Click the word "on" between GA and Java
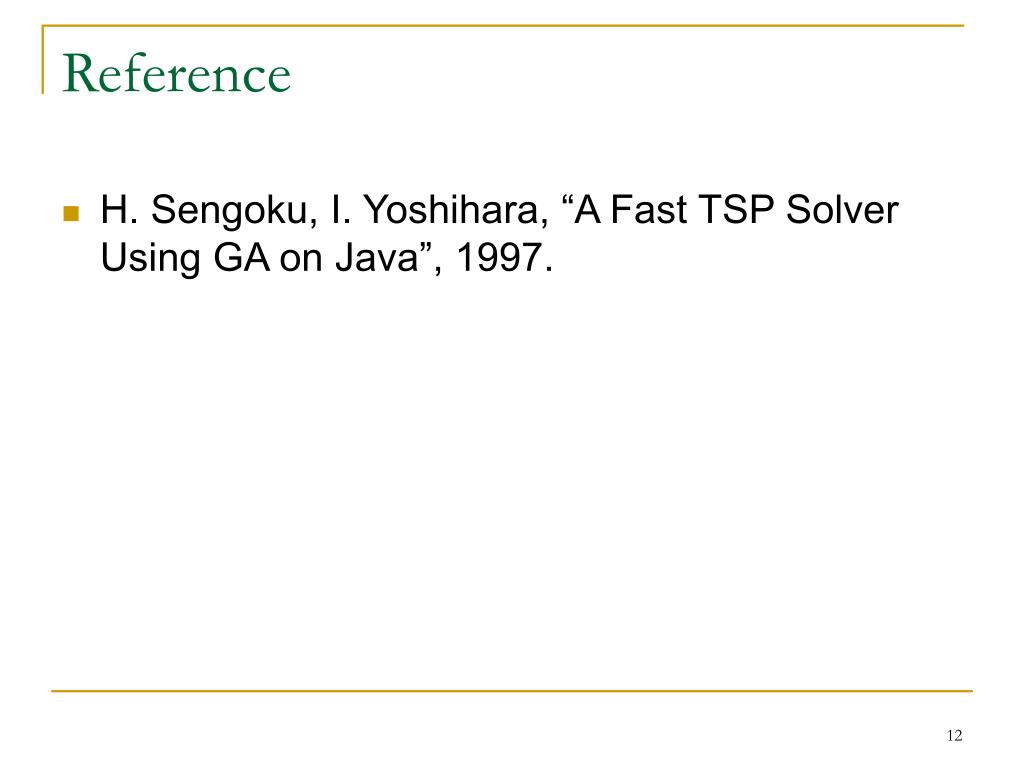The width and height of the screenshot is (1024, 768). coord(302,260)
